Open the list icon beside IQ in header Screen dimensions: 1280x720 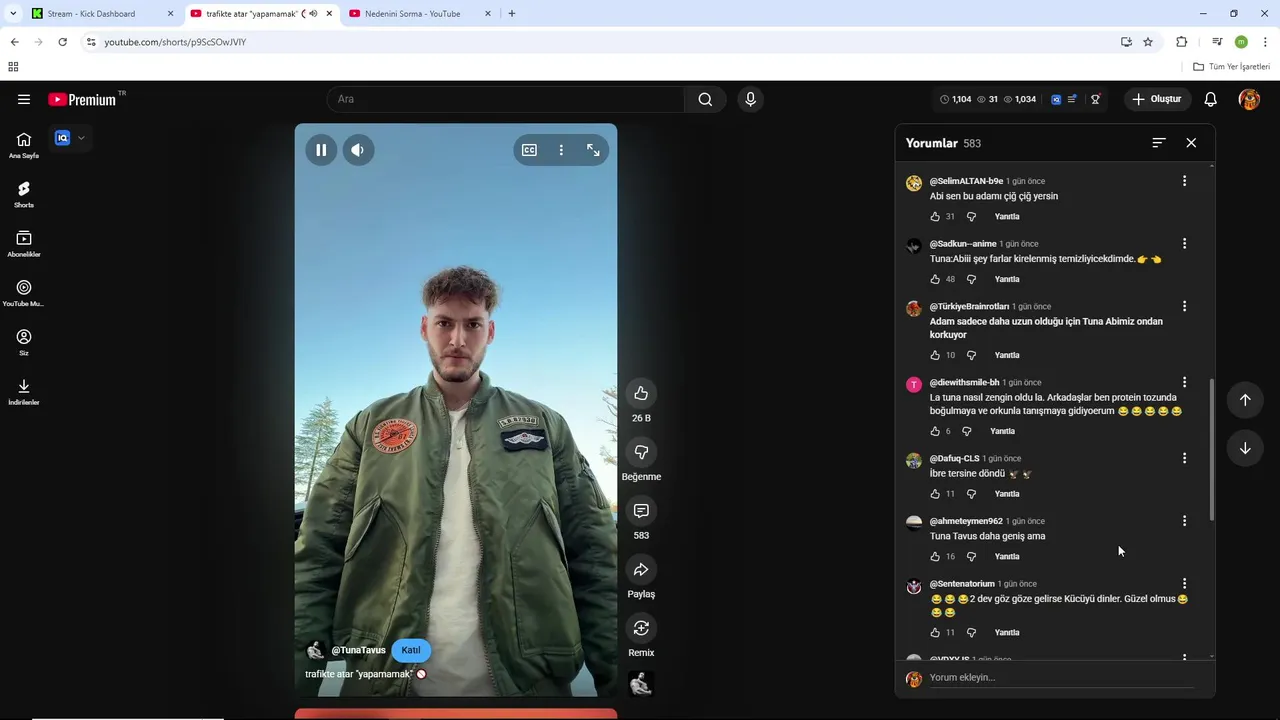pyautogui.click(x=1072, y=99)
